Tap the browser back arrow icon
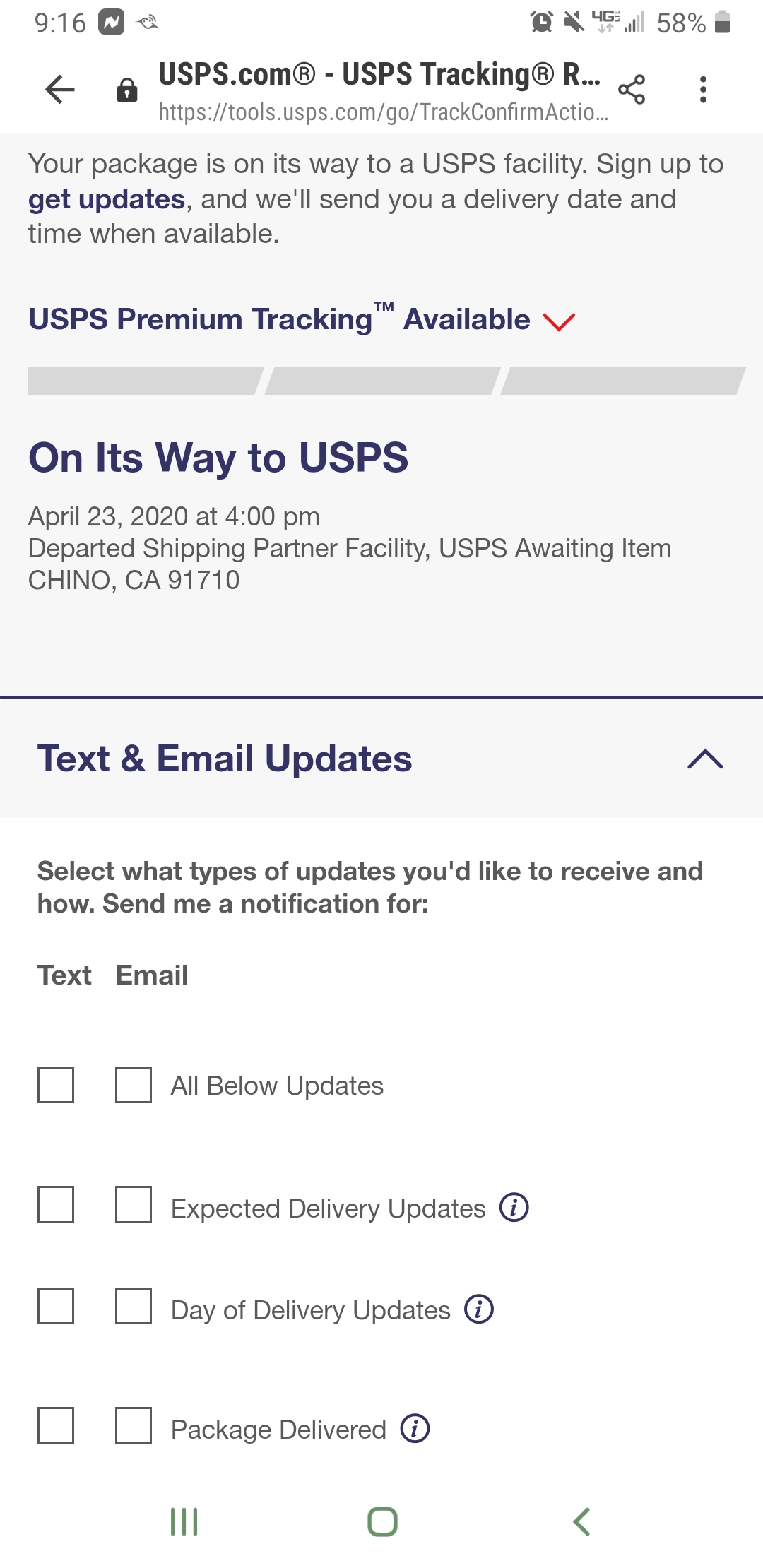The width and height of the screenshot is (763, 1568). 60,90
